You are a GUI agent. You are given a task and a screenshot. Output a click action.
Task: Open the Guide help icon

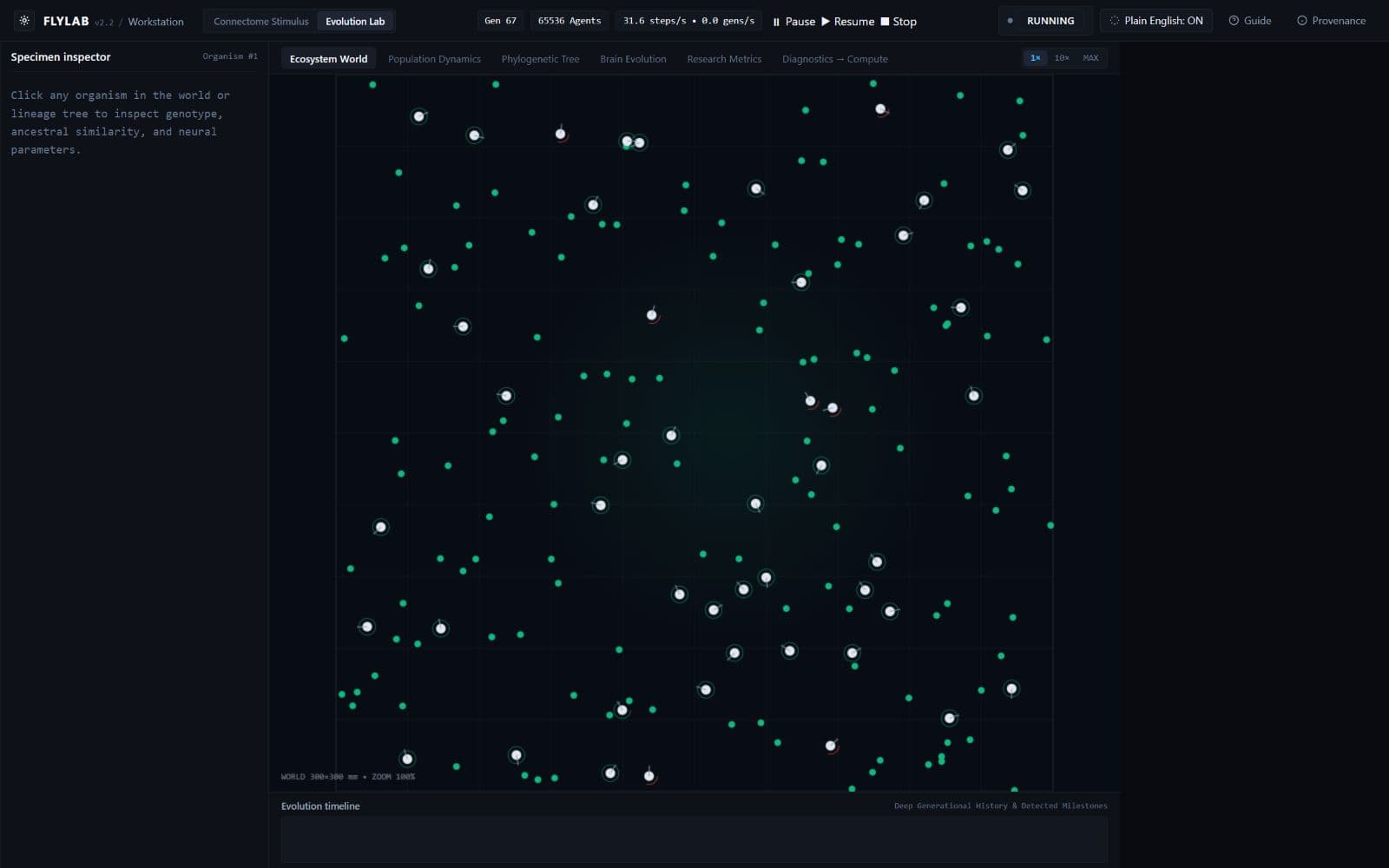click(x=1234, y=21)
